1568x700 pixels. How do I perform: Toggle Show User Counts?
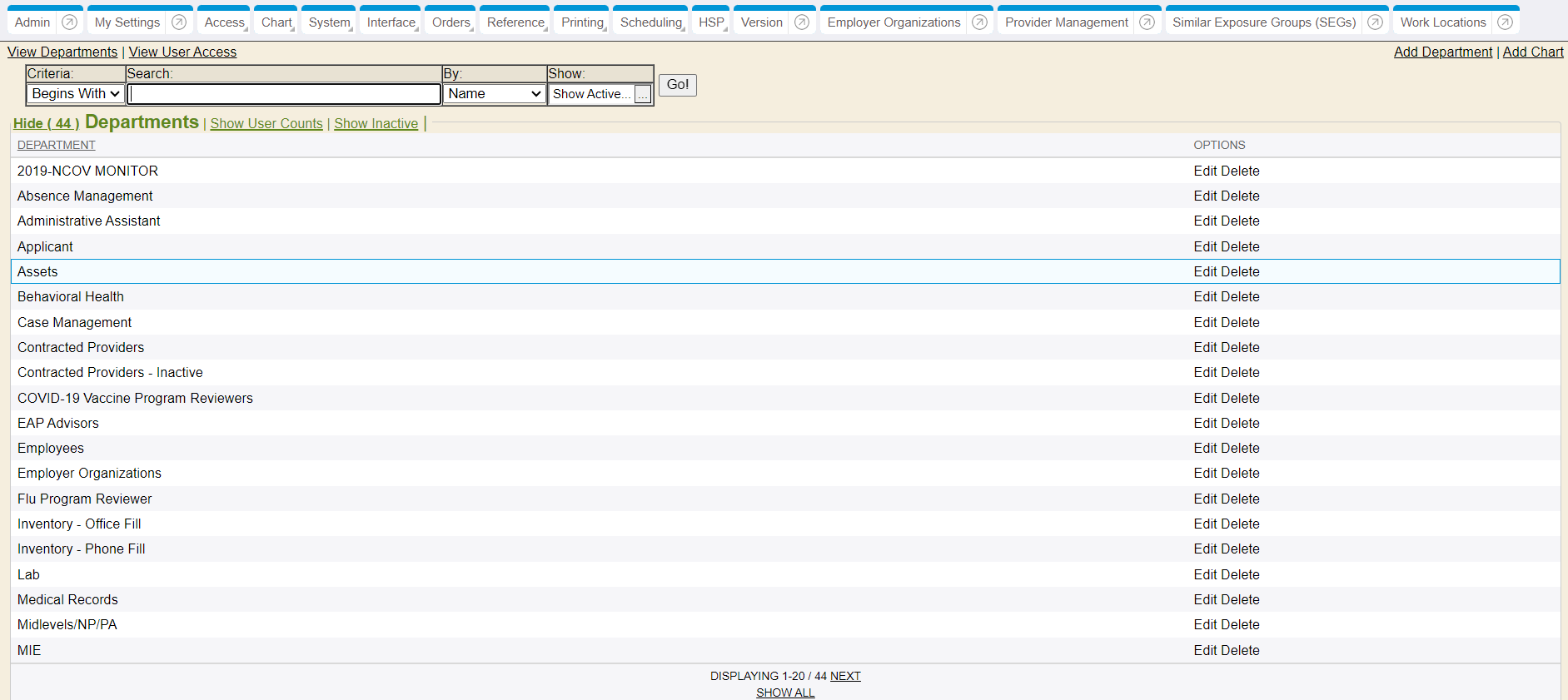tap(266, 123)
